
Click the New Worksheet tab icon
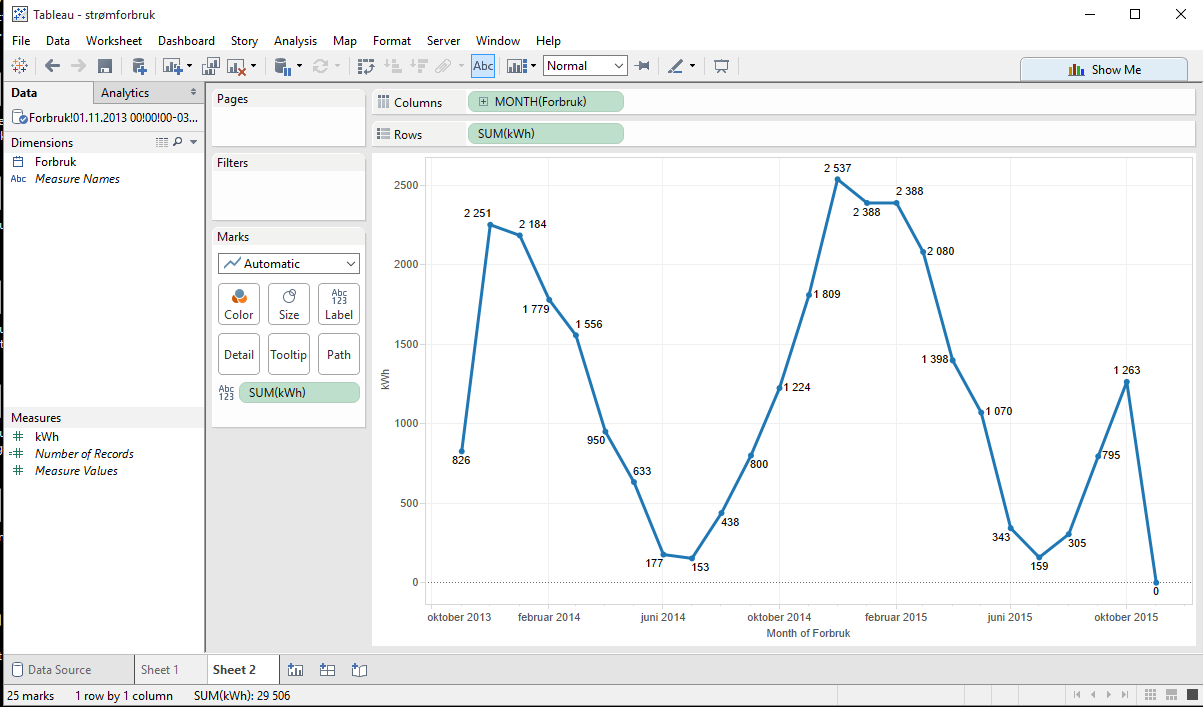point(295,670)
